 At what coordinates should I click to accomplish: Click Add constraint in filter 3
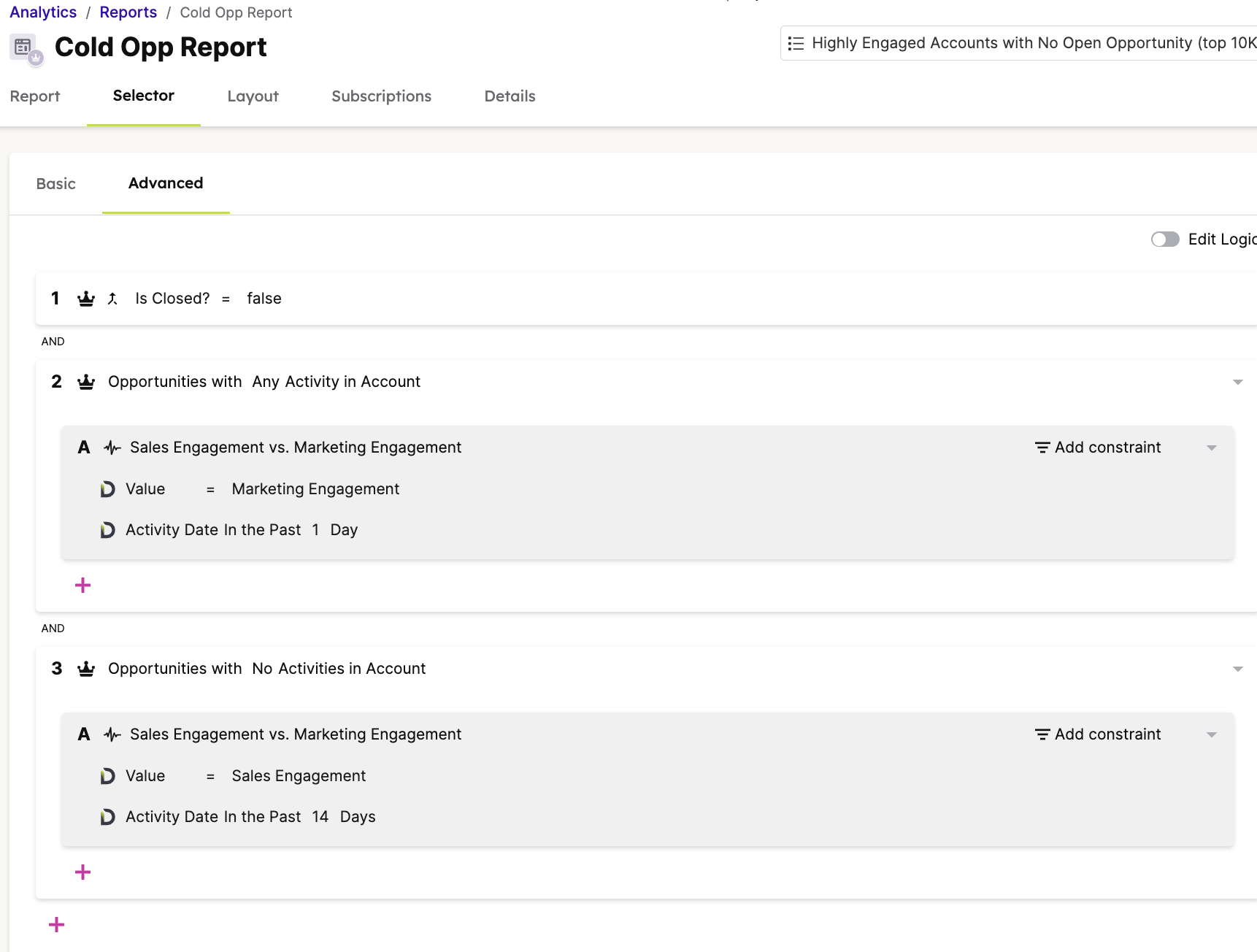pos(1098,734)
